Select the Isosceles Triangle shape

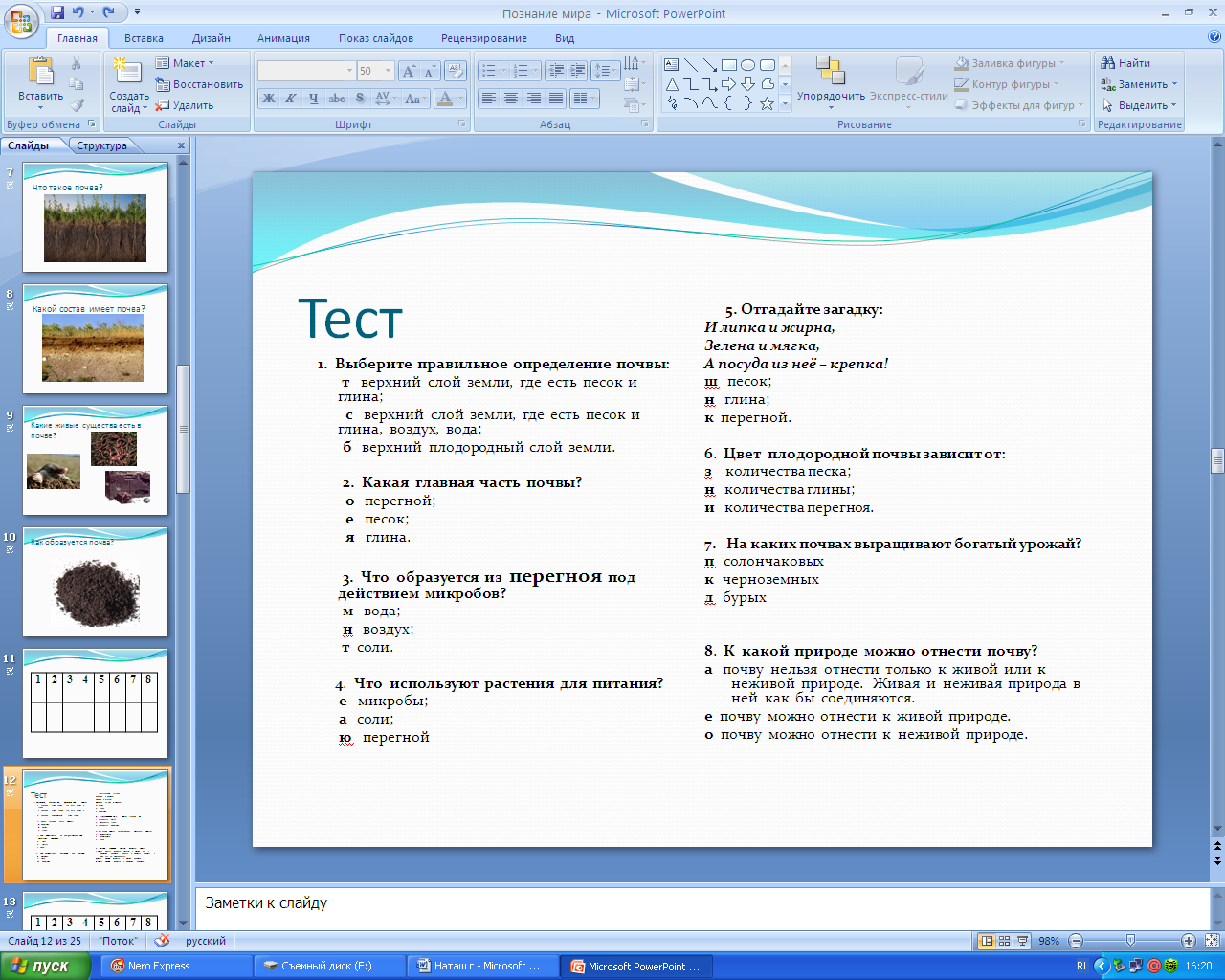(672, 83)
